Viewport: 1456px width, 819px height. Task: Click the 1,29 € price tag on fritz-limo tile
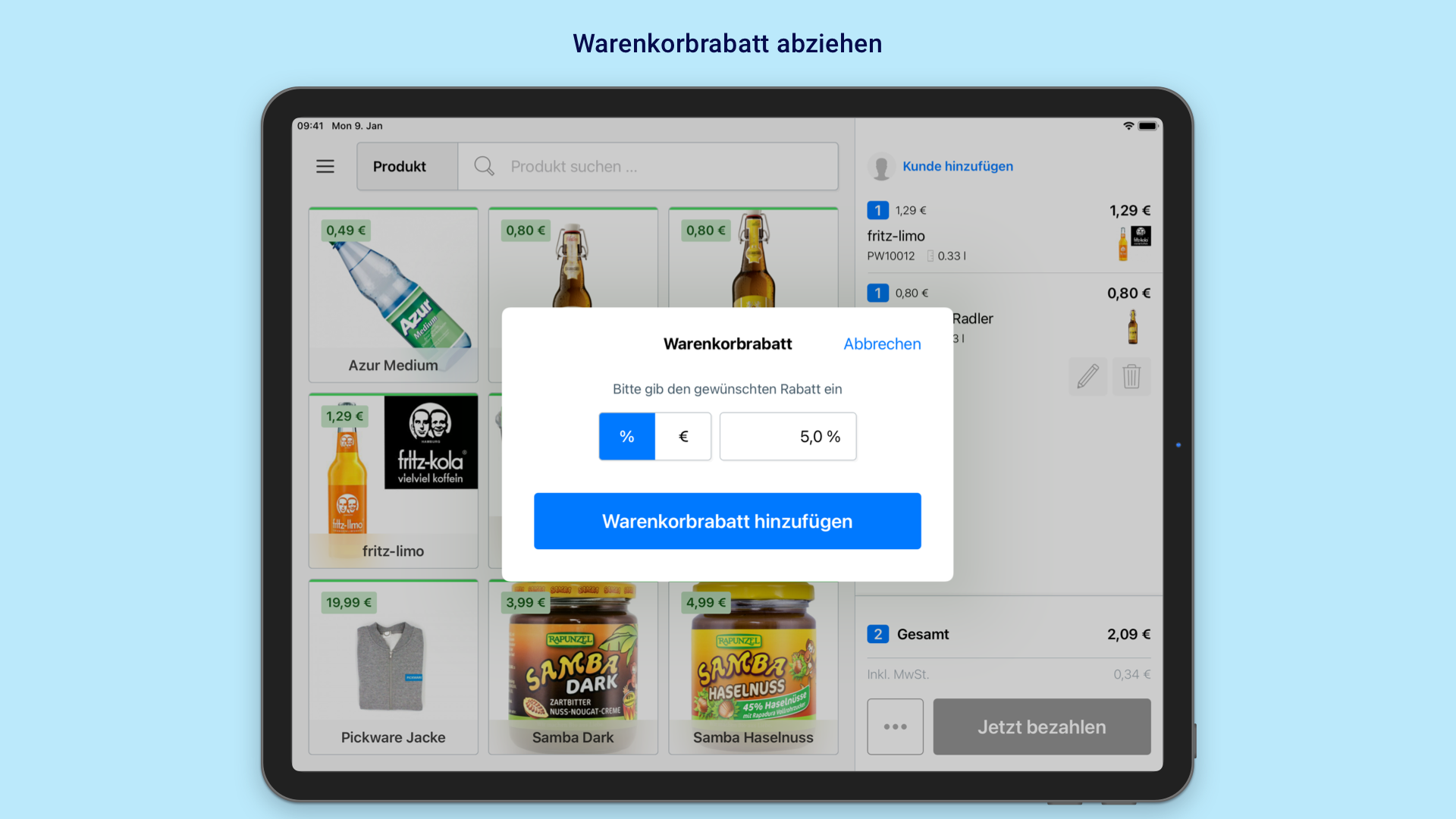(x=345, y=416)
